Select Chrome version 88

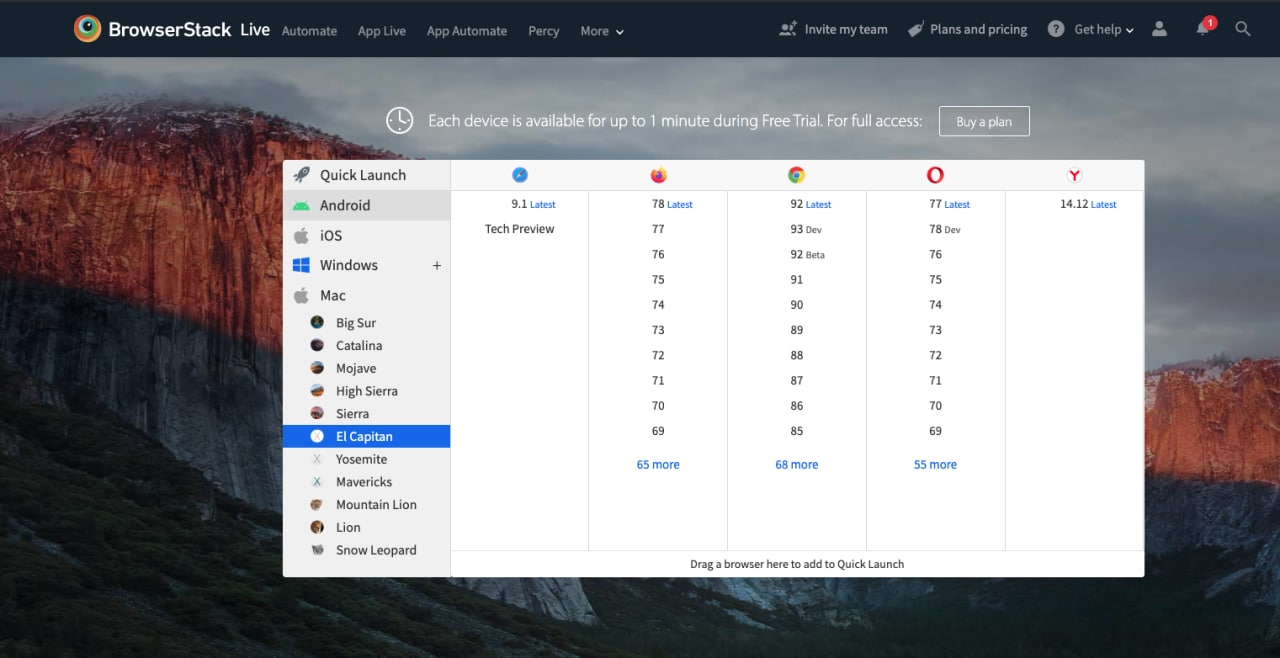[796, 355]
